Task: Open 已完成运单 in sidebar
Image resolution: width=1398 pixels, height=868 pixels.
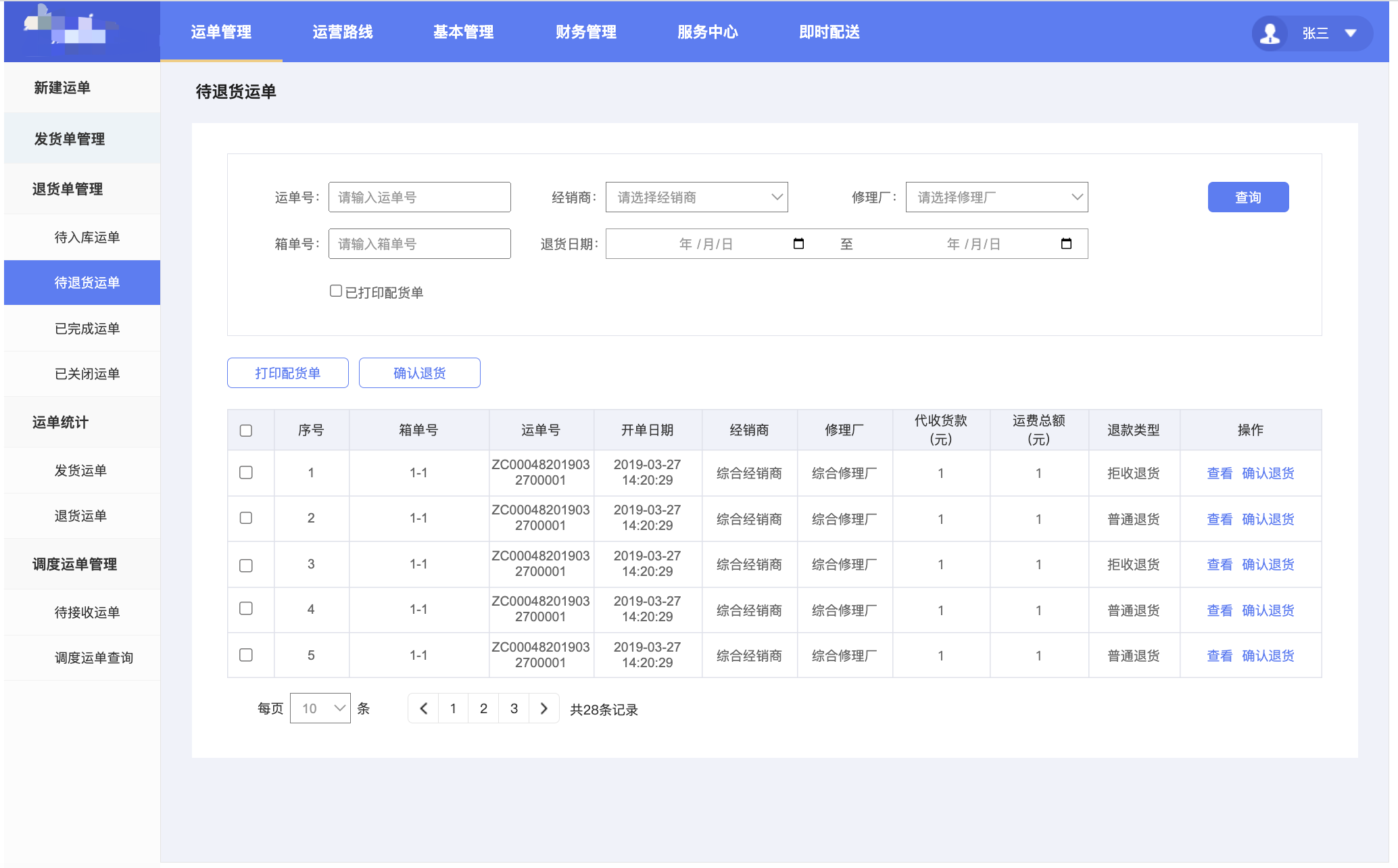Action: 82,329
